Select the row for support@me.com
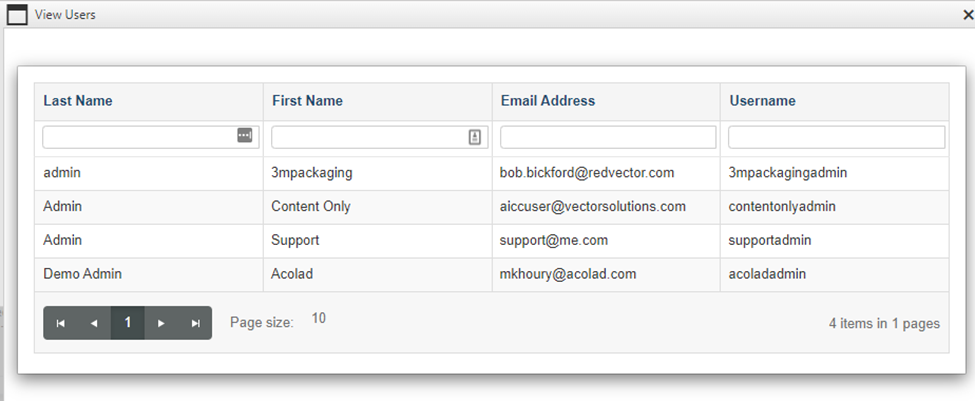The width and height of the screenshot is (975, 401). click(554, 241)
